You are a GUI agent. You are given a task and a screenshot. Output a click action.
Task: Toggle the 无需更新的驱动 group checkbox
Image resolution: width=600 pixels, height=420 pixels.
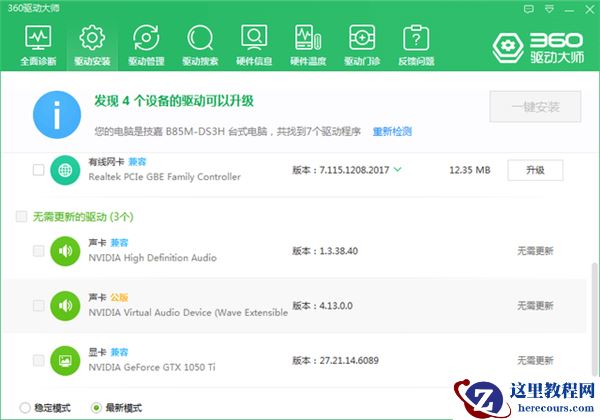21,217
